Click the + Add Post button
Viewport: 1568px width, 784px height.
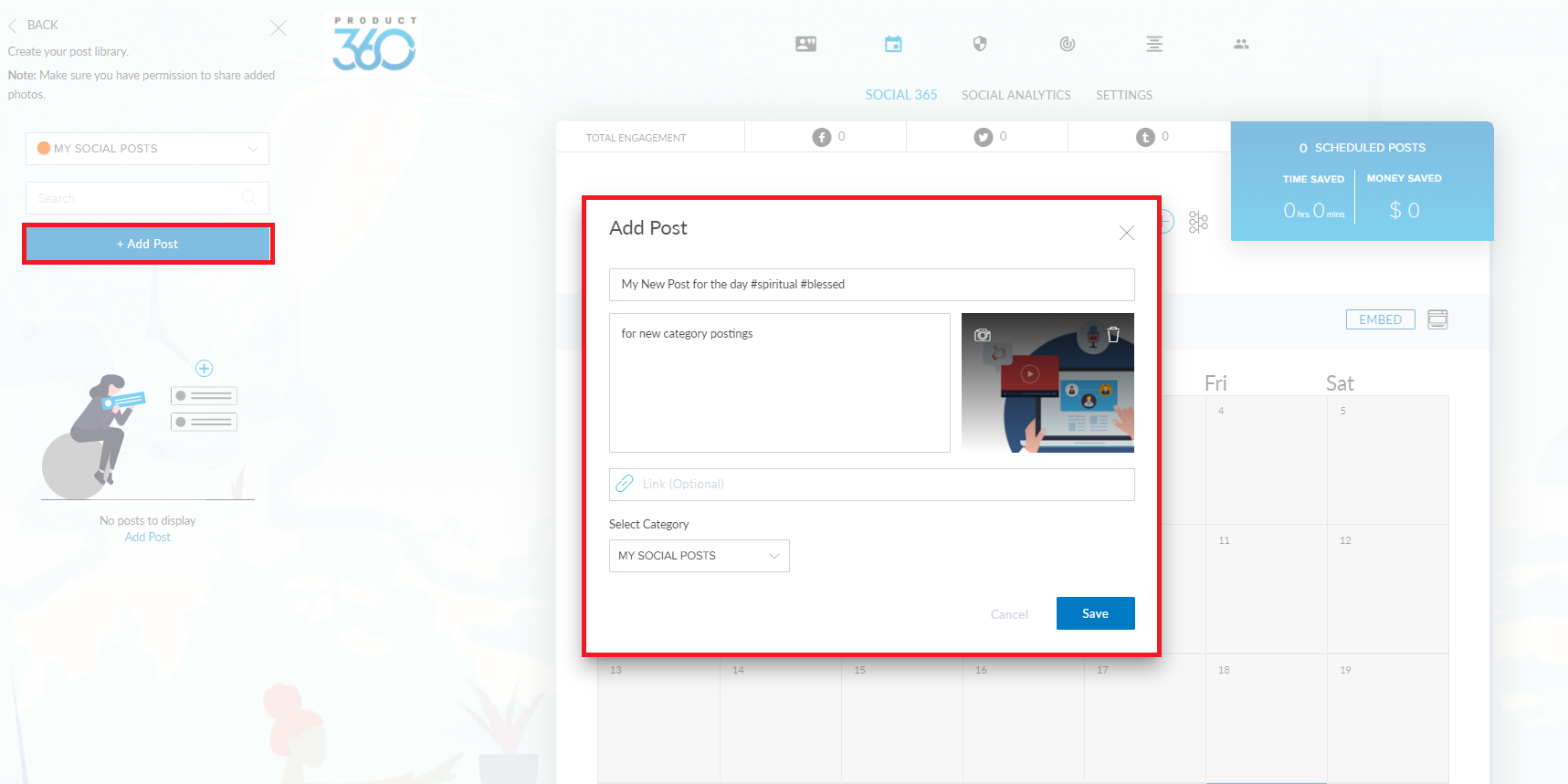tap(148, 245)
